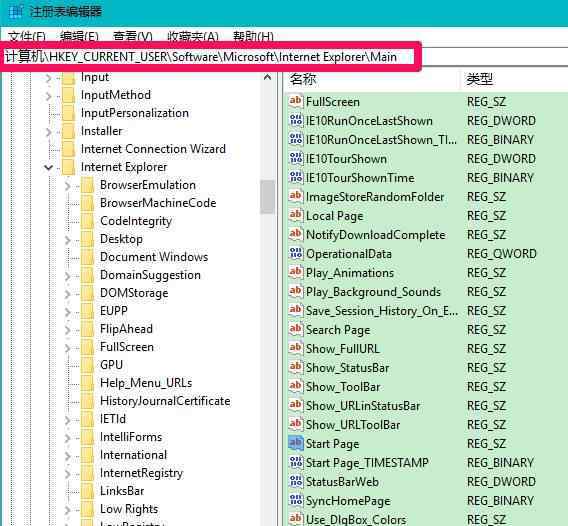
Task: Select the Help_Menu_URLs key
Action: click(146, 383)
